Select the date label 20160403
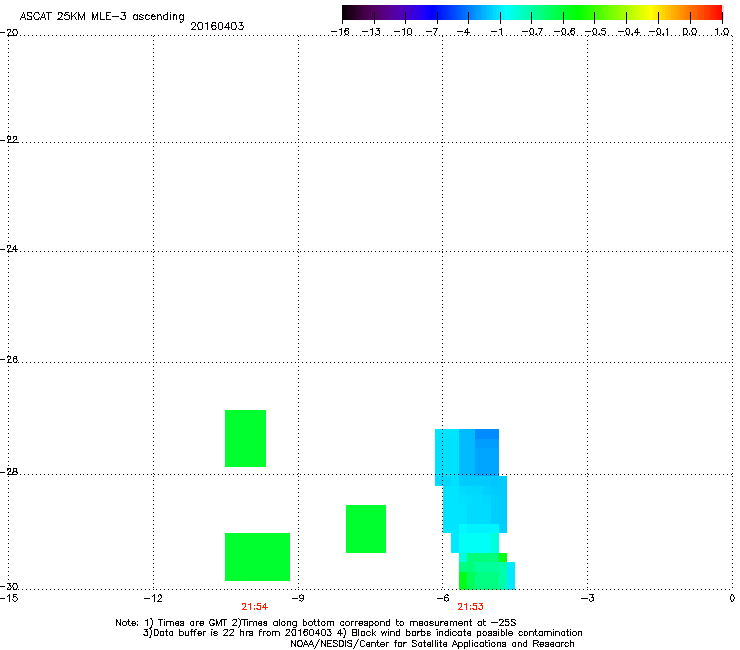This screenshot has width=740, height=650. coord(217,26)
